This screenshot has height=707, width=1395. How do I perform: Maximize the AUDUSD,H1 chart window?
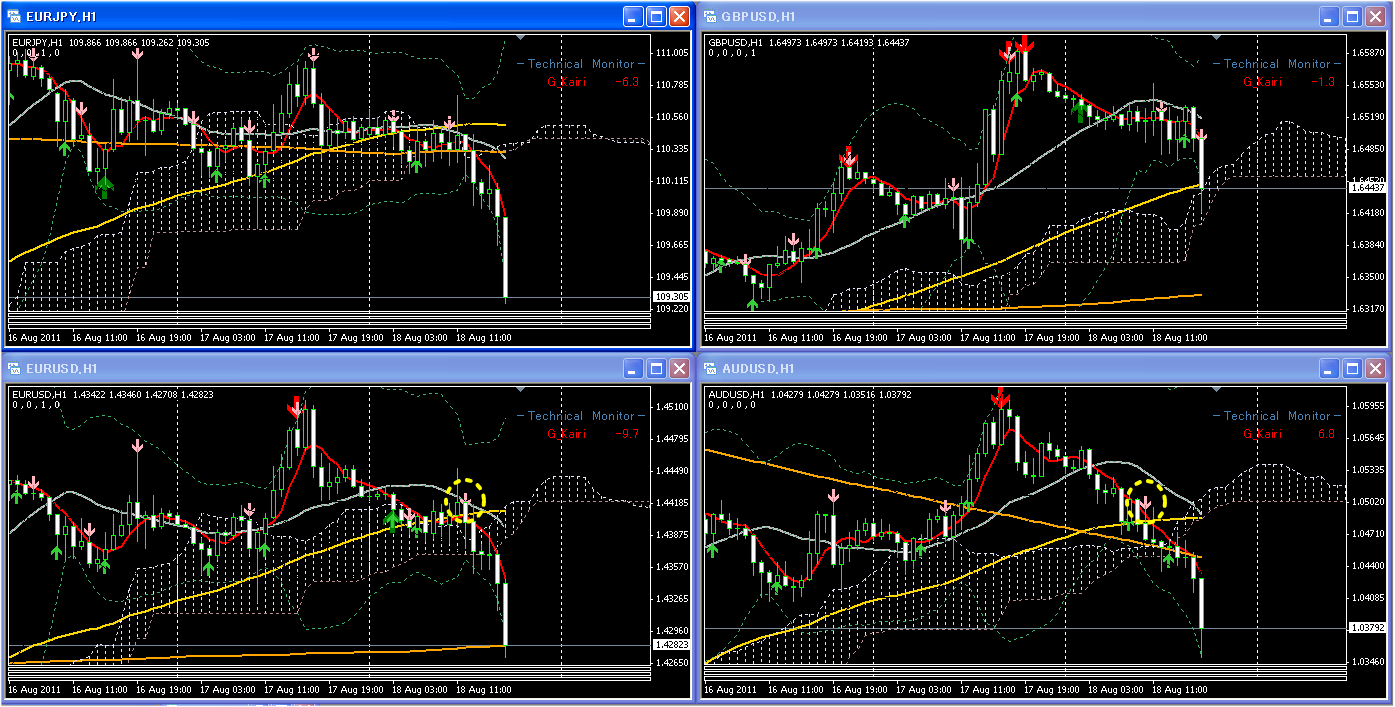(1353, 369)
